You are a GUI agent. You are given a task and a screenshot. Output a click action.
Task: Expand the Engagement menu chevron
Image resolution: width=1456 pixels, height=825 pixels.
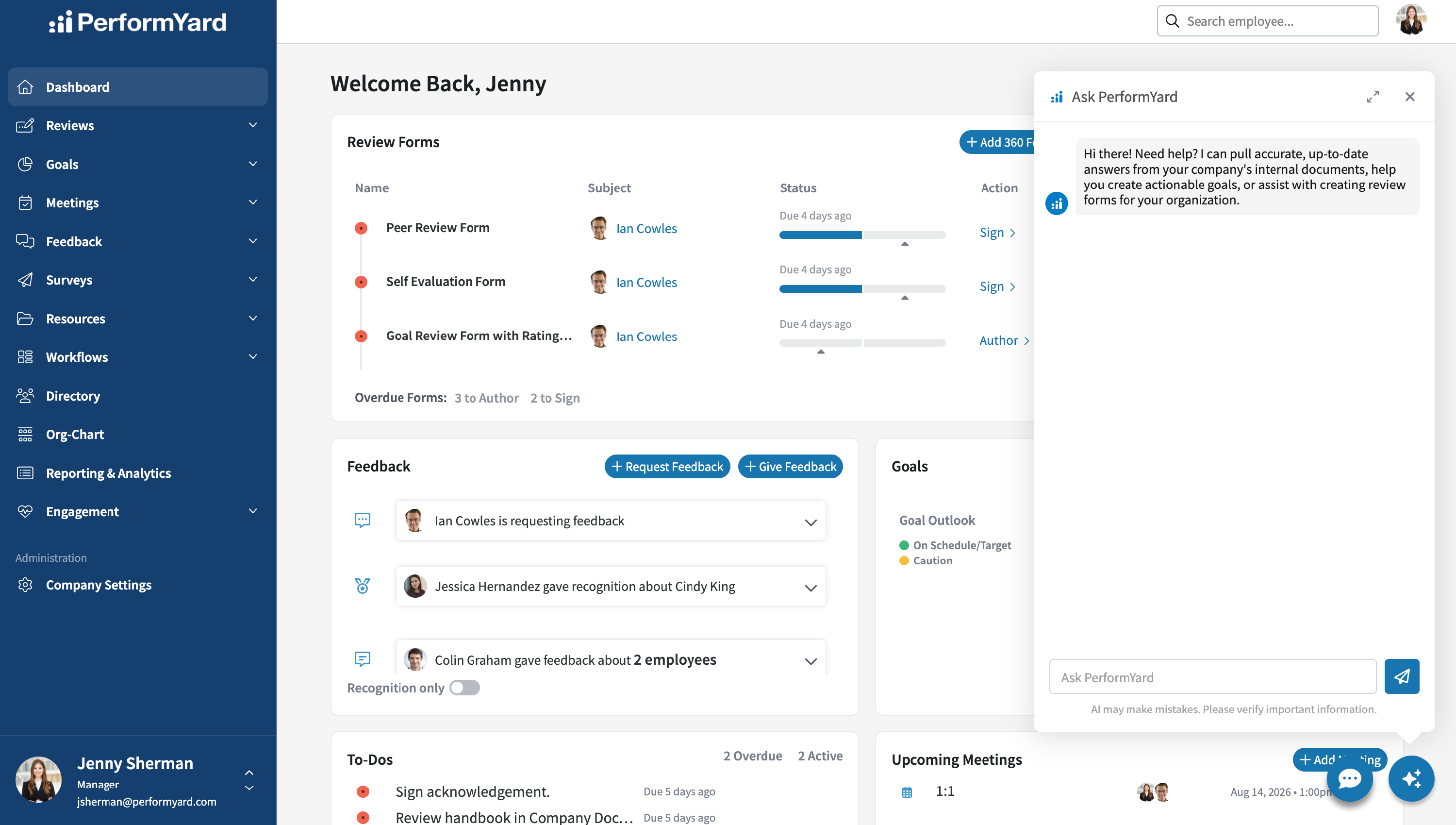click(x=252, y=510)
